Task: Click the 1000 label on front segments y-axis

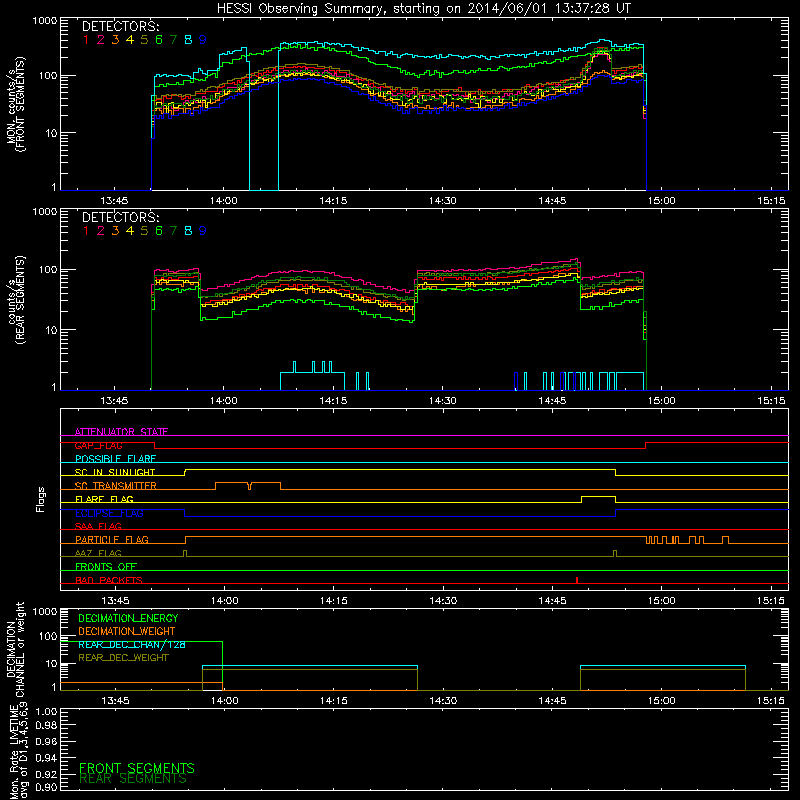Action: coord(45,21)
